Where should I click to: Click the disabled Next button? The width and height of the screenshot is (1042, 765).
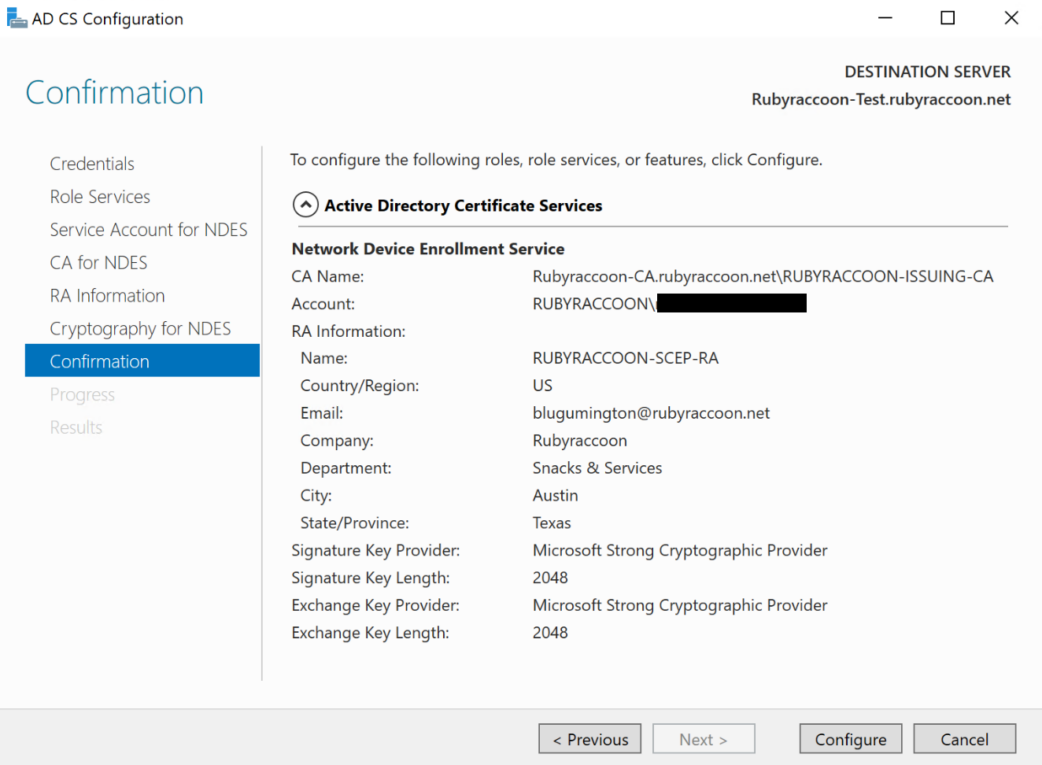tap(704, 738)
